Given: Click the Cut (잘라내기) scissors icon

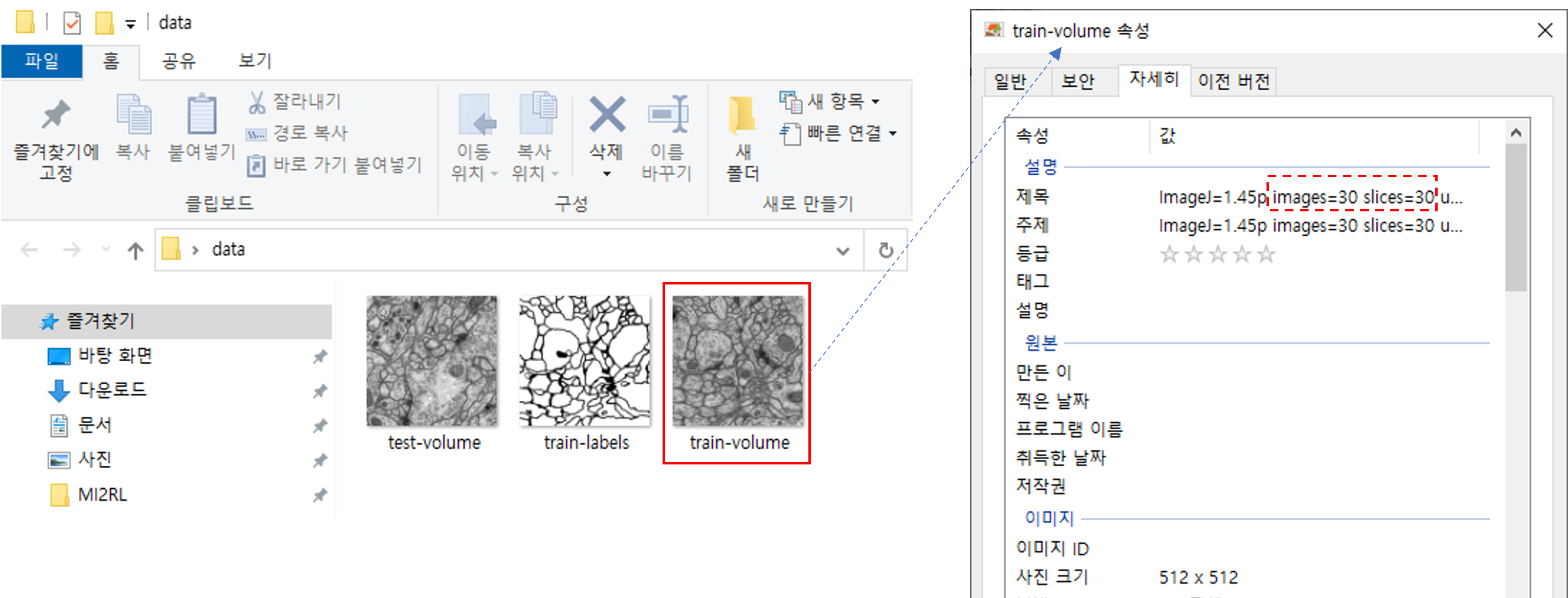Looking at the screenshot, I should pos(257,102).
